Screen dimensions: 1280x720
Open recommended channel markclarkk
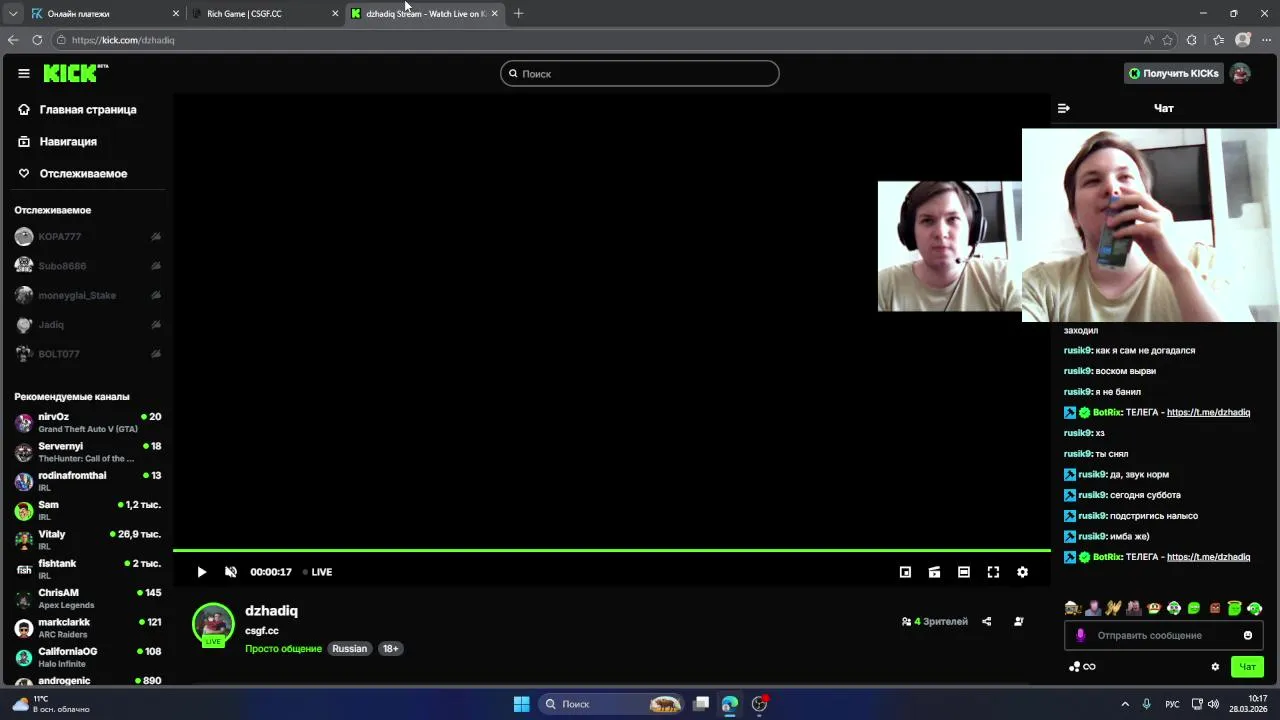(x=88, y=628)
